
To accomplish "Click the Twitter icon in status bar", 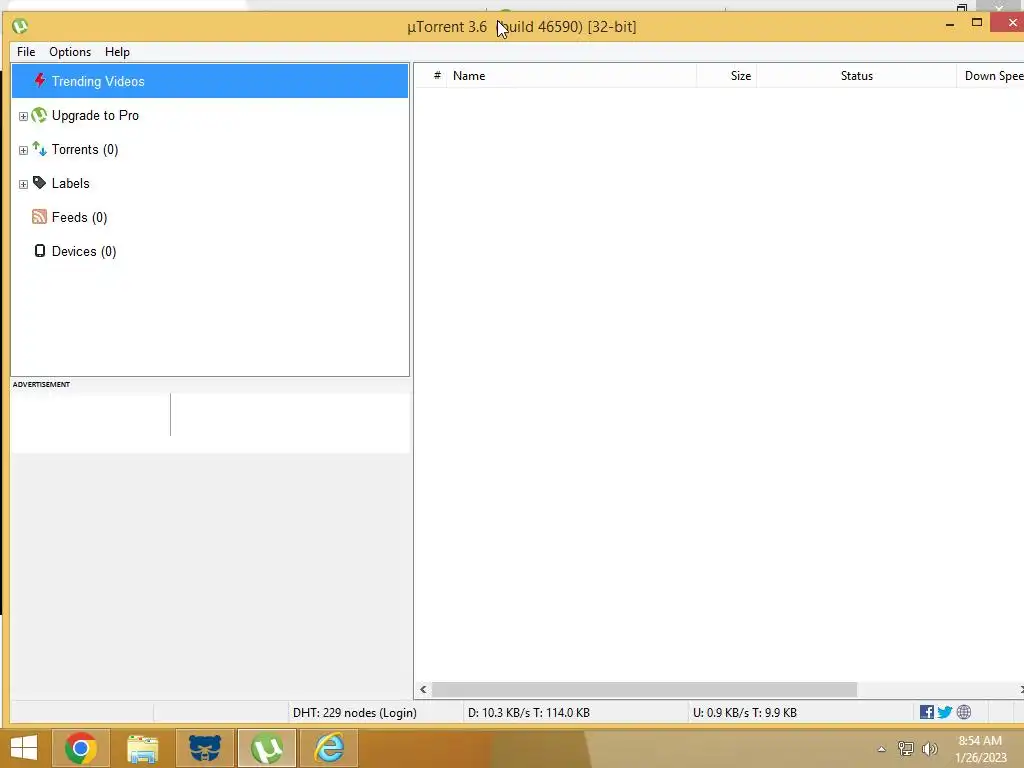I will 944,712.
